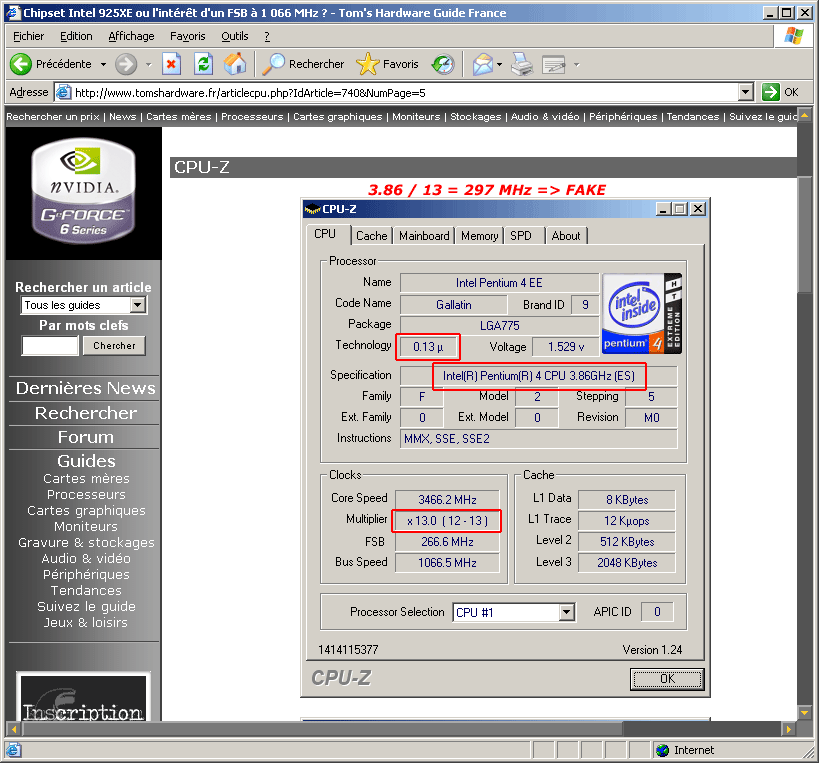This screenshot has width=819, height=763.
Task: Open the Outils menu
Action: pyautogui.click(x=235, y=36)
